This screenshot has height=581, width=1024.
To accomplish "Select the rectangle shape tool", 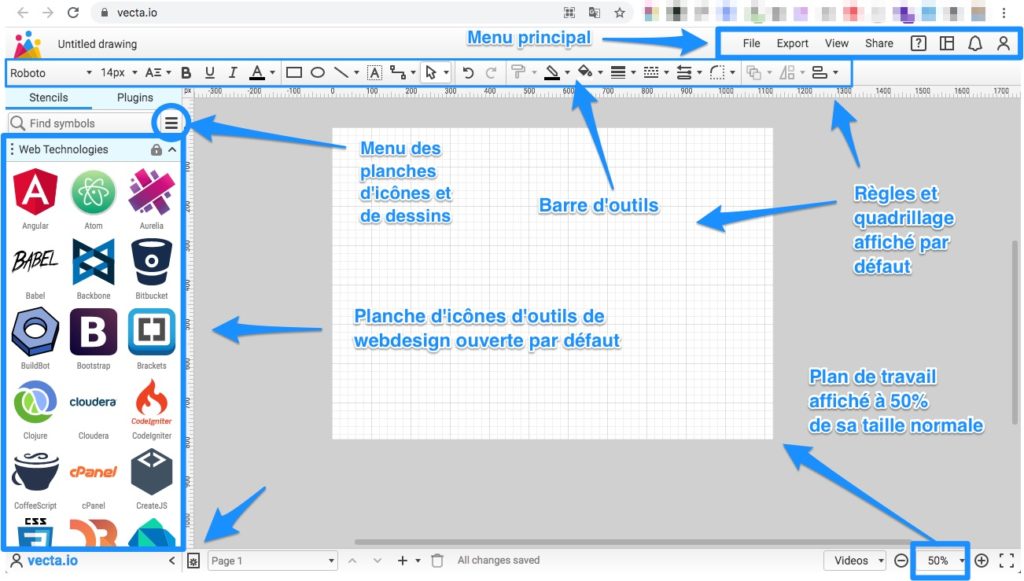I will click(x=294, y=72).
